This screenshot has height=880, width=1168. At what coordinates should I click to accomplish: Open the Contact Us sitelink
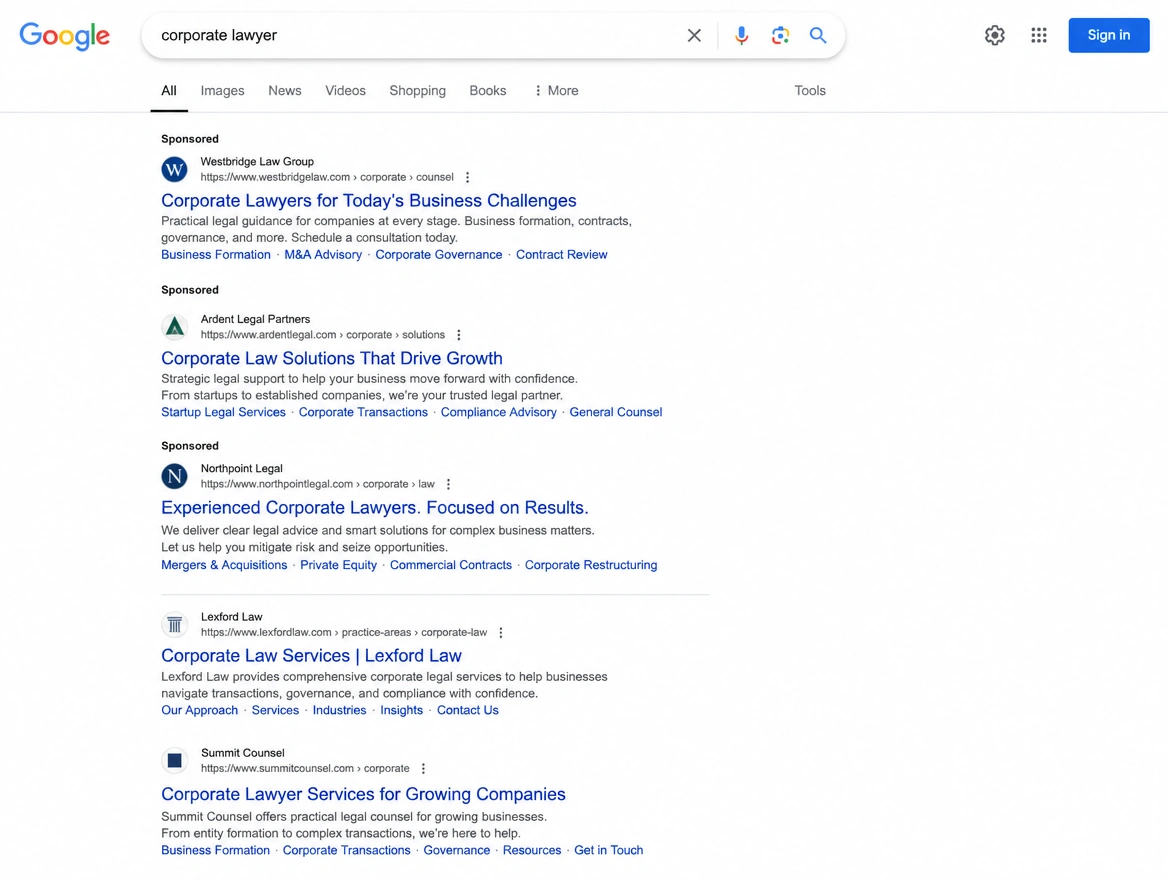point(467,710)
